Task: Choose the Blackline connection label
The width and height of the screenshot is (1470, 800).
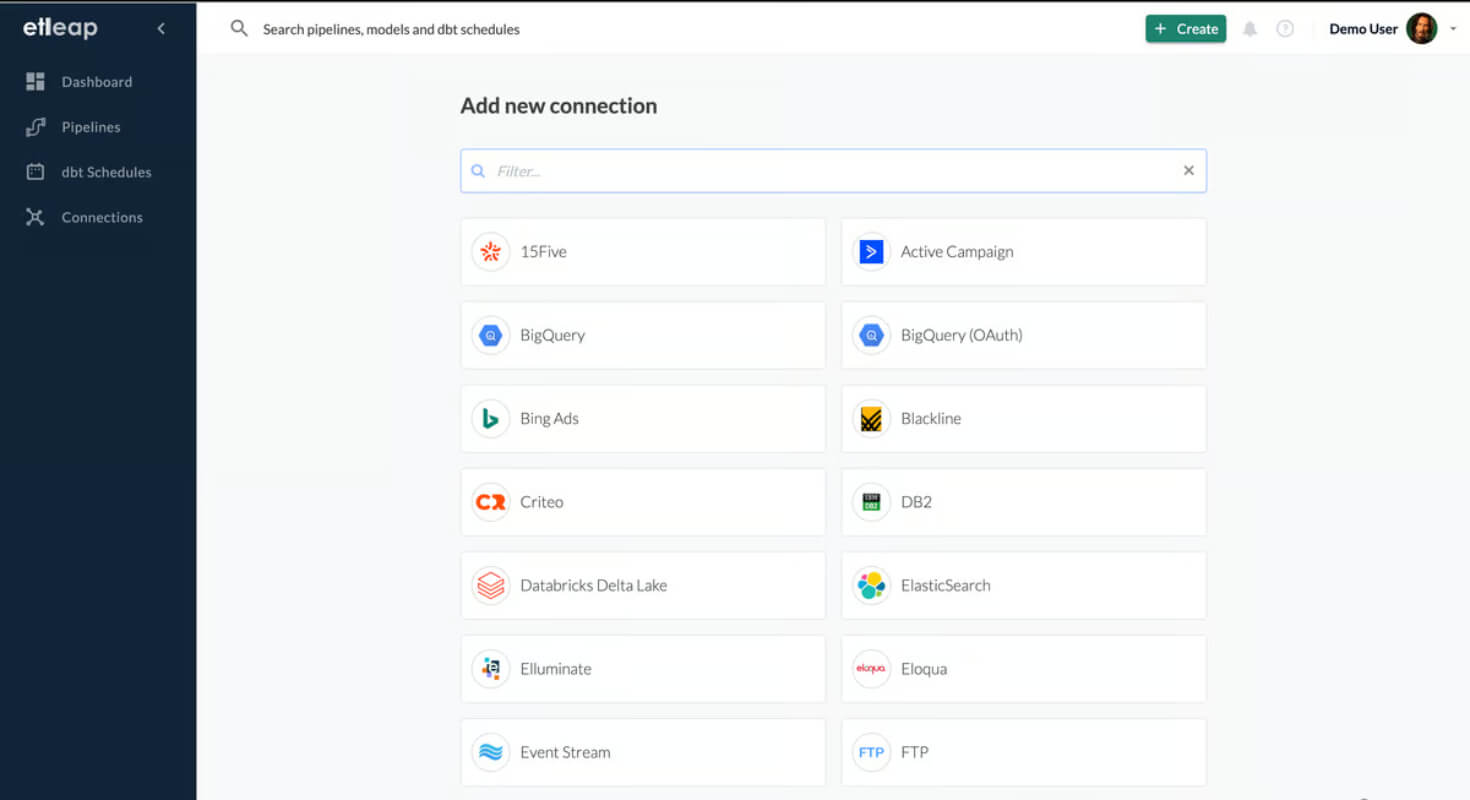Action: point(931,419)
